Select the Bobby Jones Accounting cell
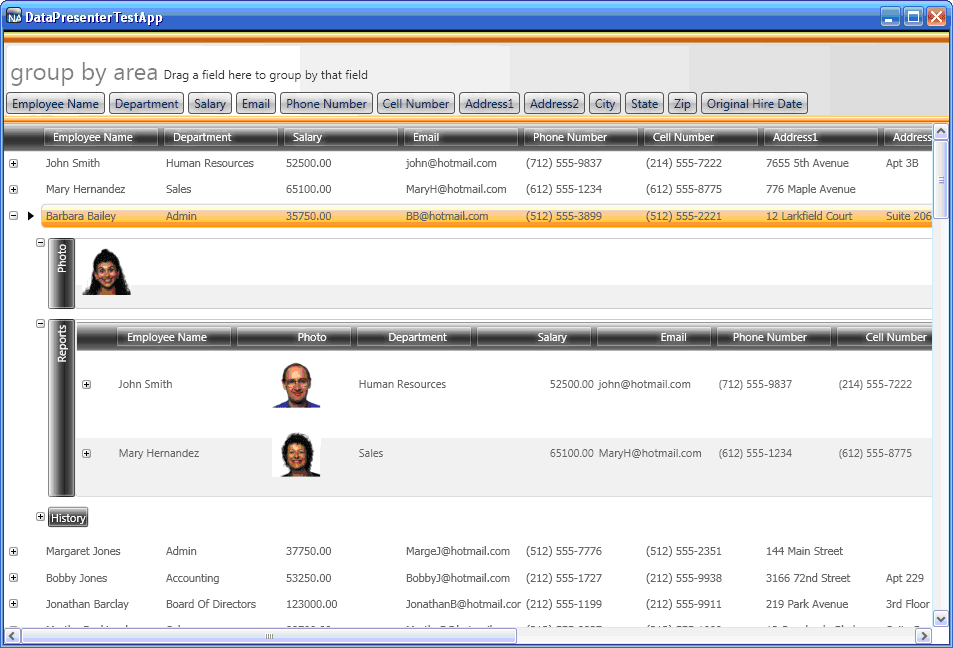953x648 pixels. [x=192, y=578]
